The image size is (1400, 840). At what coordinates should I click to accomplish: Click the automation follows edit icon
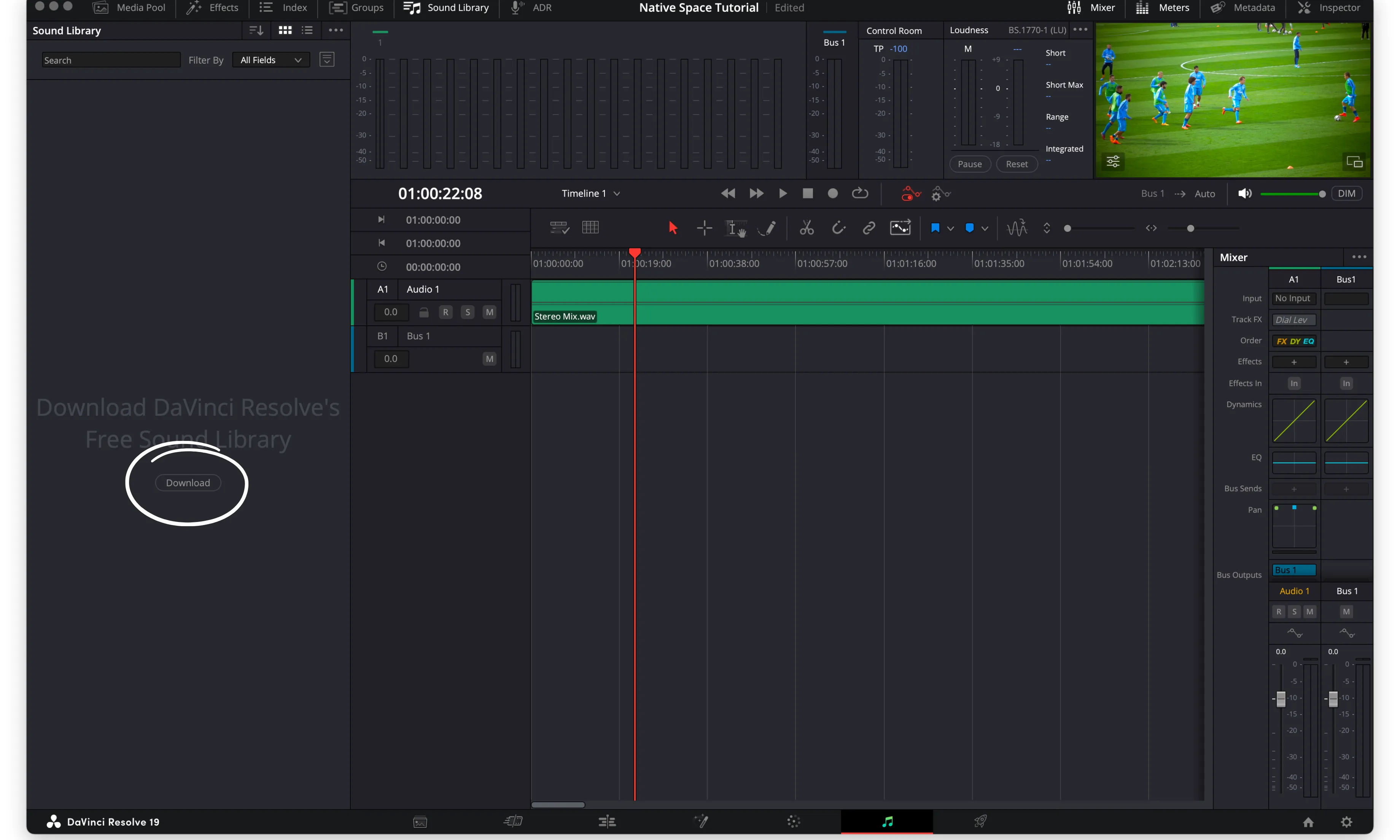(900, 228)
